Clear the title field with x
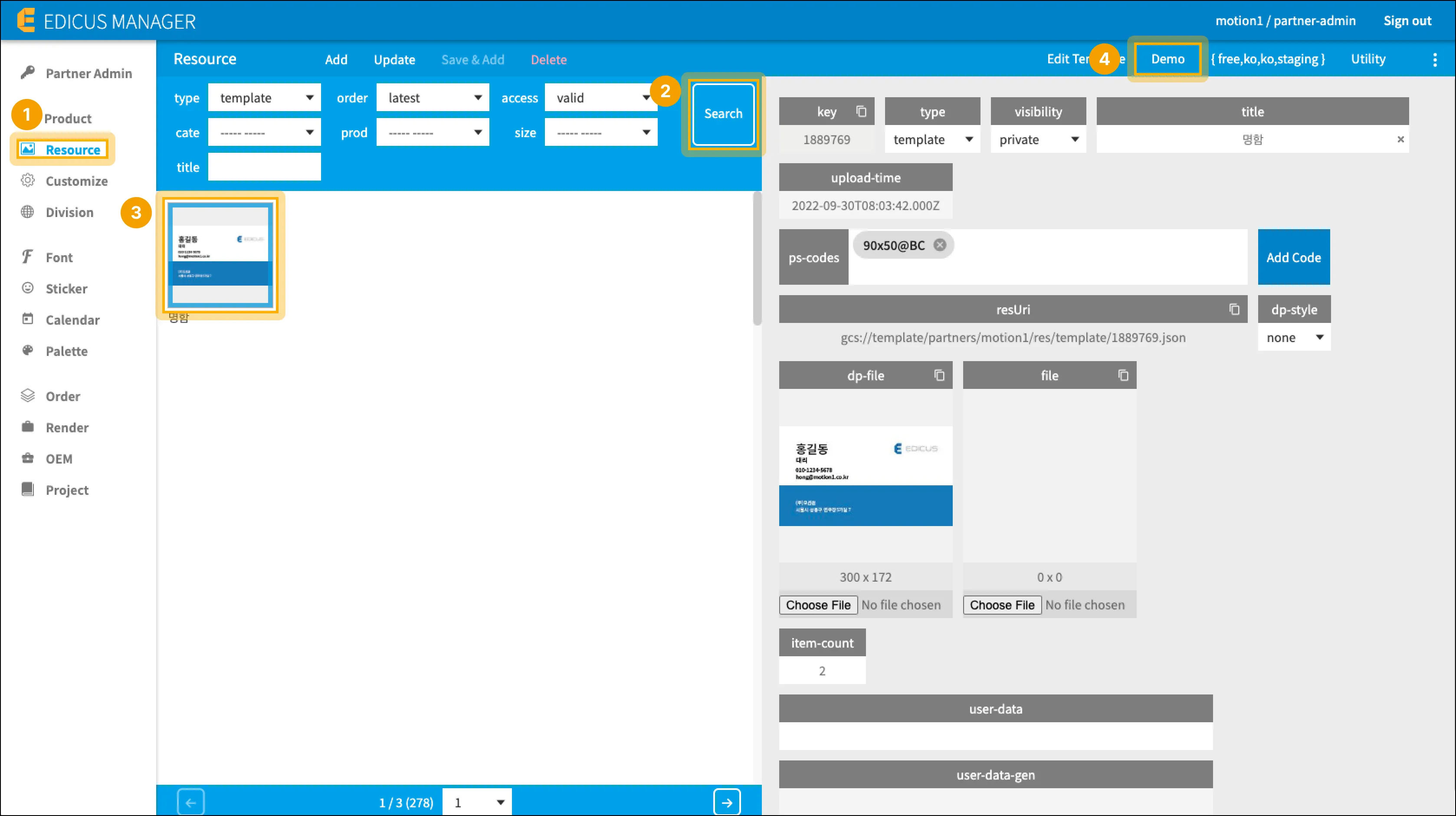This screenshot has height=816, width=1456. point(1400,139)
